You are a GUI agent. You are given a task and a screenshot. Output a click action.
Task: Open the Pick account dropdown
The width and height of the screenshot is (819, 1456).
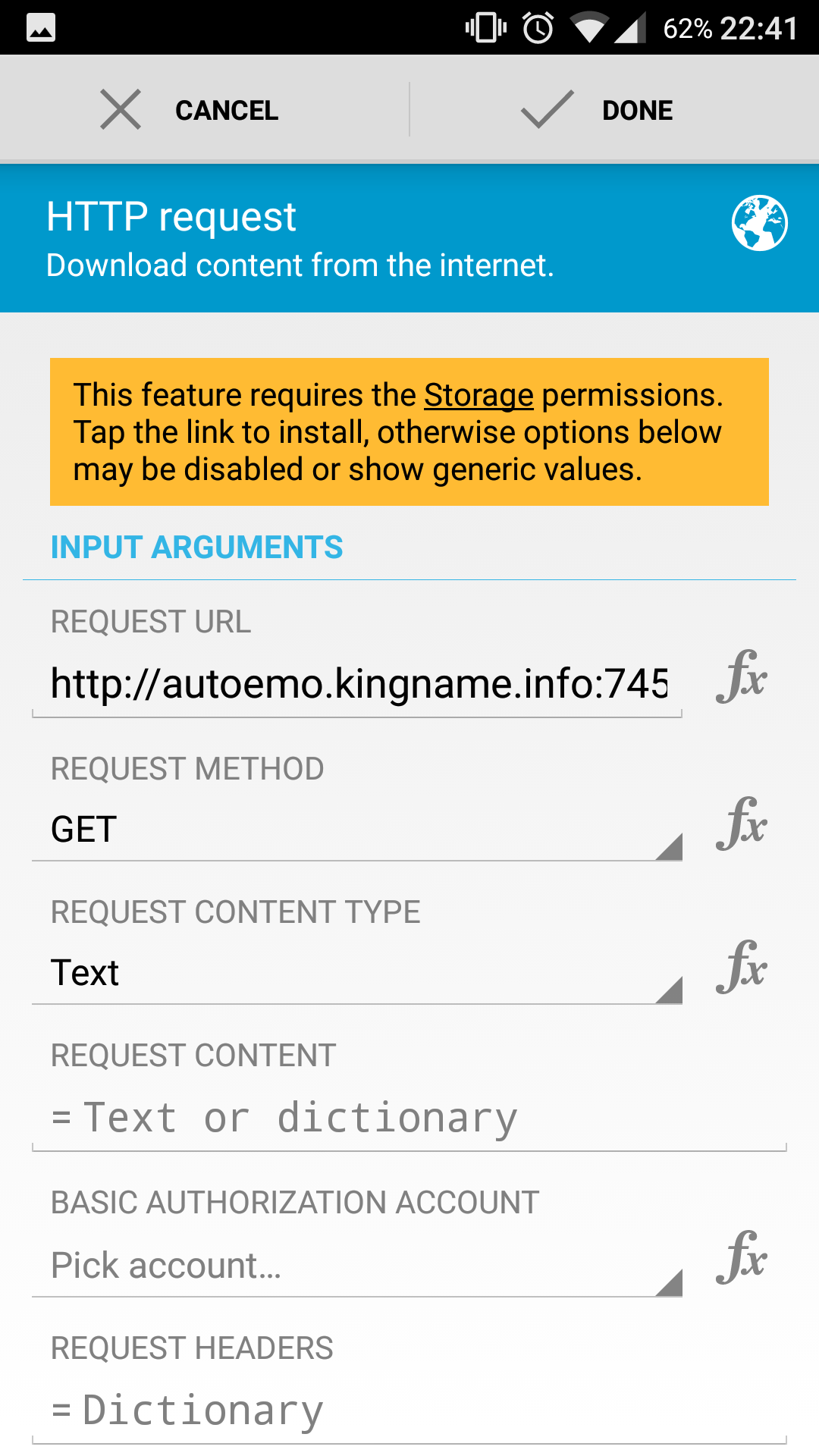click(356, 1266)
